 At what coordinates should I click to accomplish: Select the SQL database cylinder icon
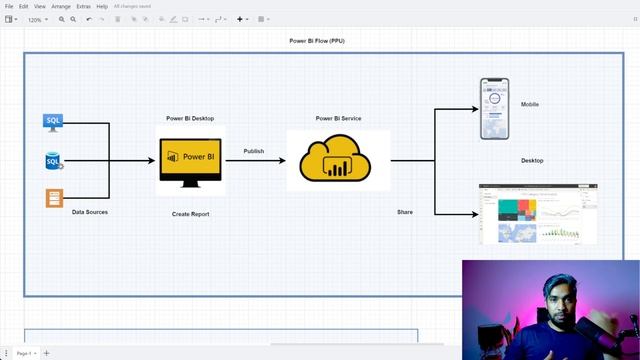[x=54, y=161]
